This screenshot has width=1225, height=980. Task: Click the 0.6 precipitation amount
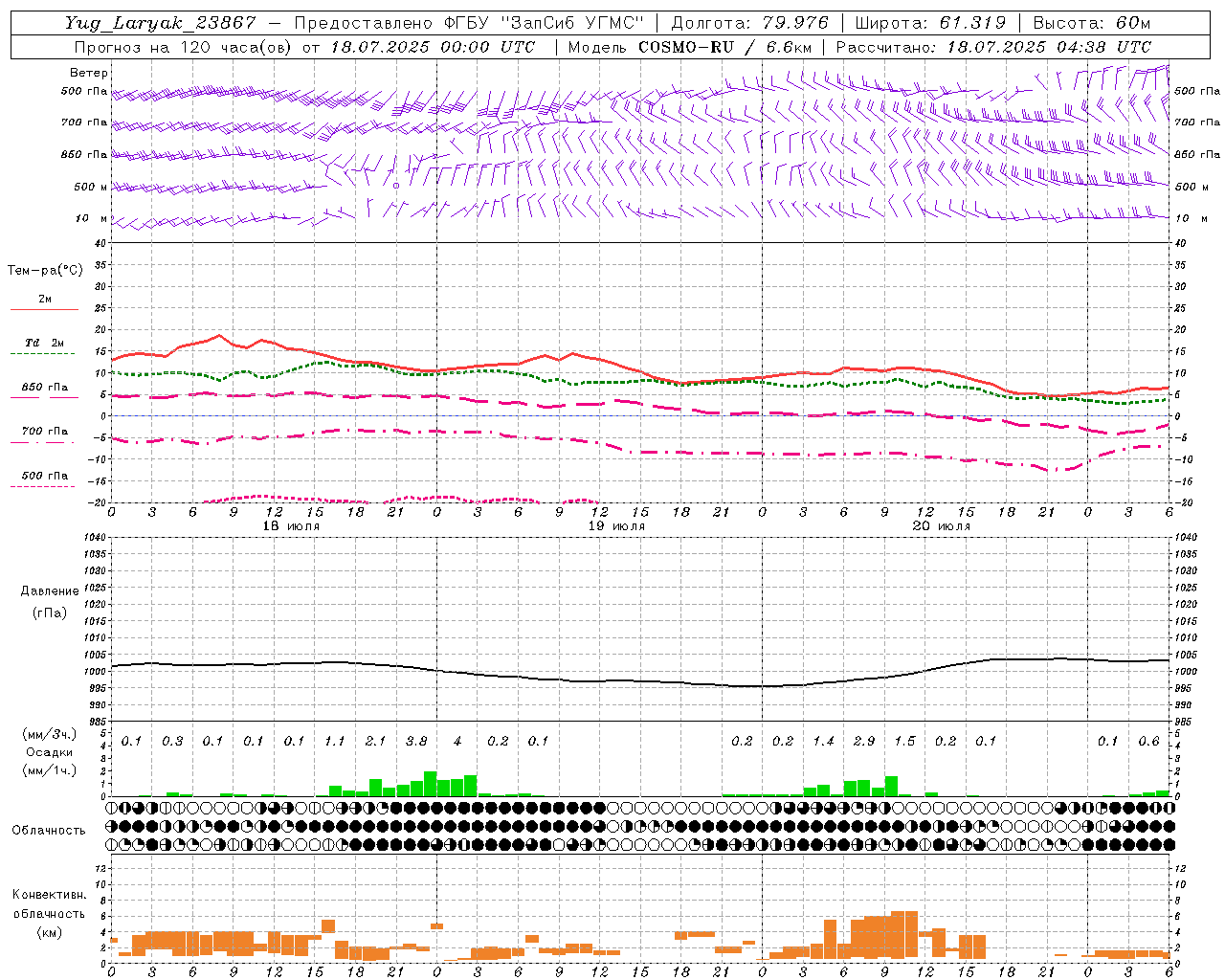click(x=1148, y=741)
